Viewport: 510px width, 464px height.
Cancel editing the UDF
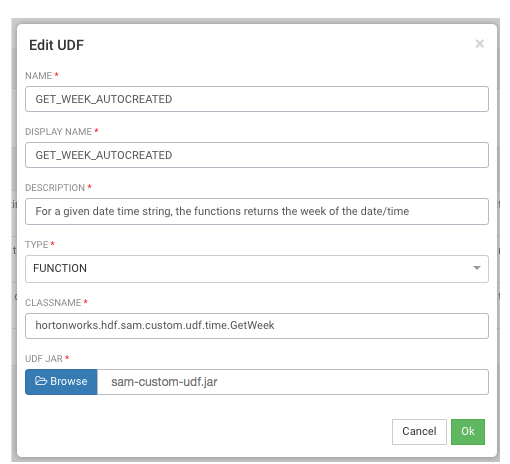click(419, 432)
